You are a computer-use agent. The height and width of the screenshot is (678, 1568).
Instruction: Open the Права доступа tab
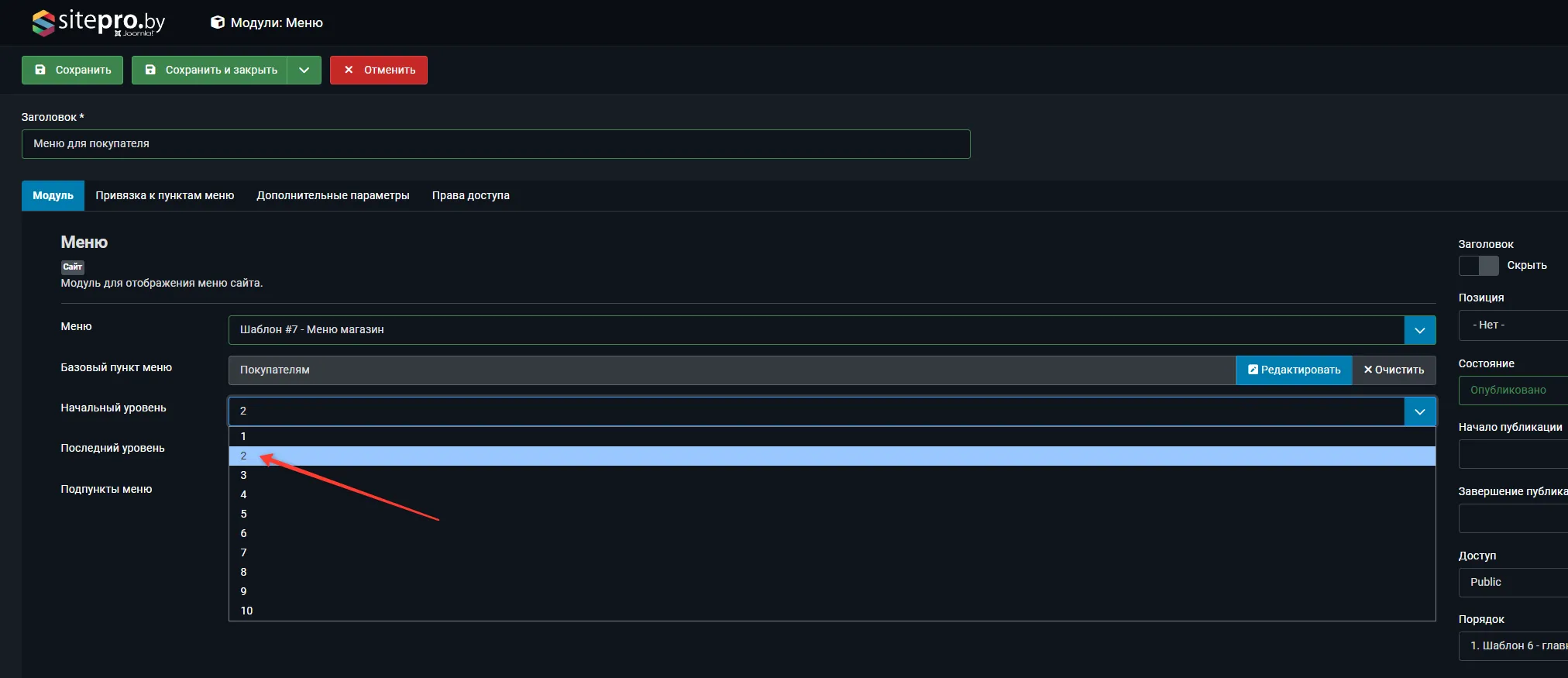click(470, 195)
